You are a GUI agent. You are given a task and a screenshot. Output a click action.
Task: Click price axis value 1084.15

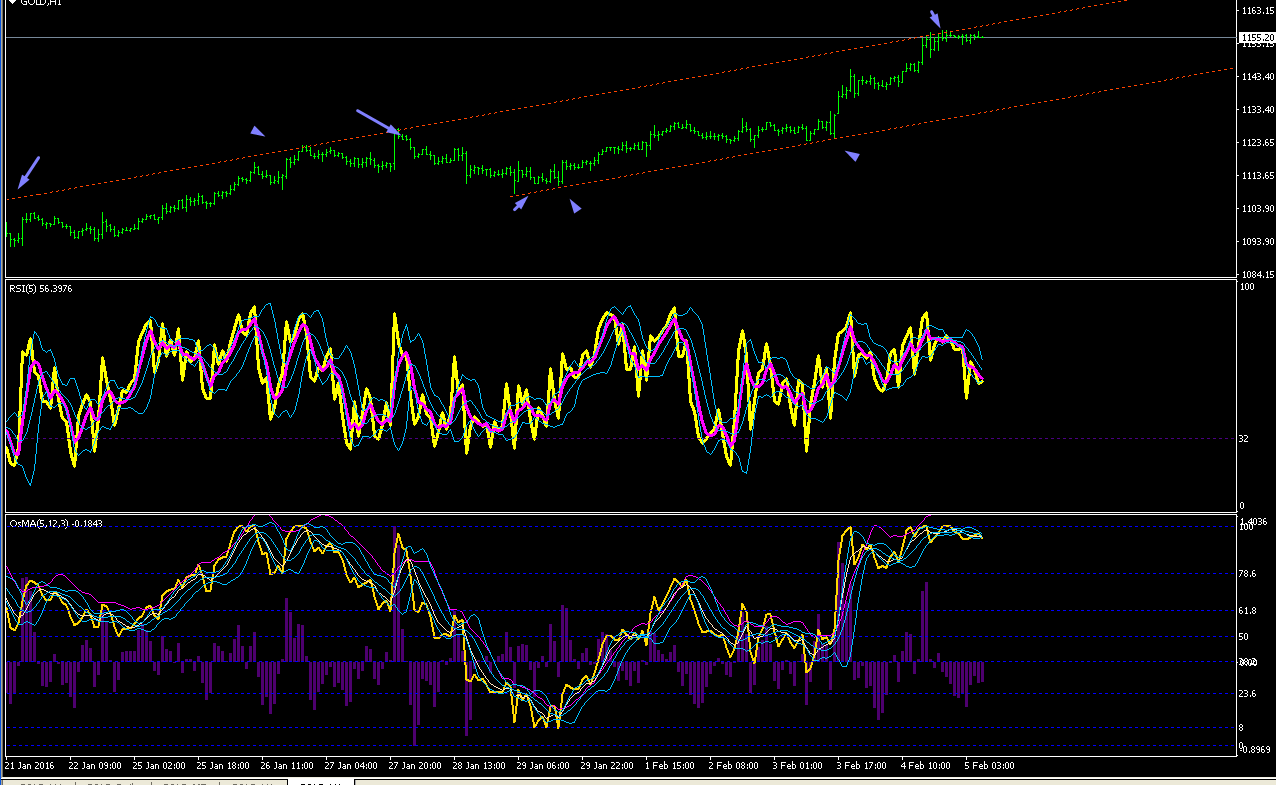pos(1256,274)
